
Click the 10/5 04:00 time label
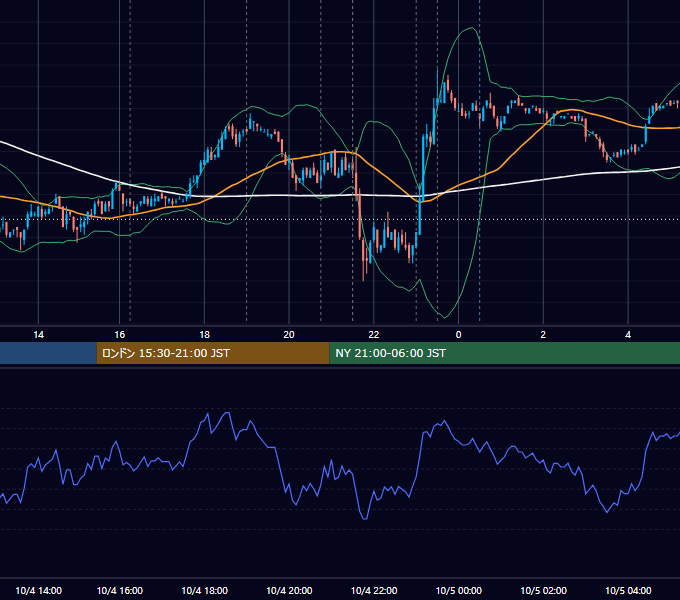tap(628, 590)
